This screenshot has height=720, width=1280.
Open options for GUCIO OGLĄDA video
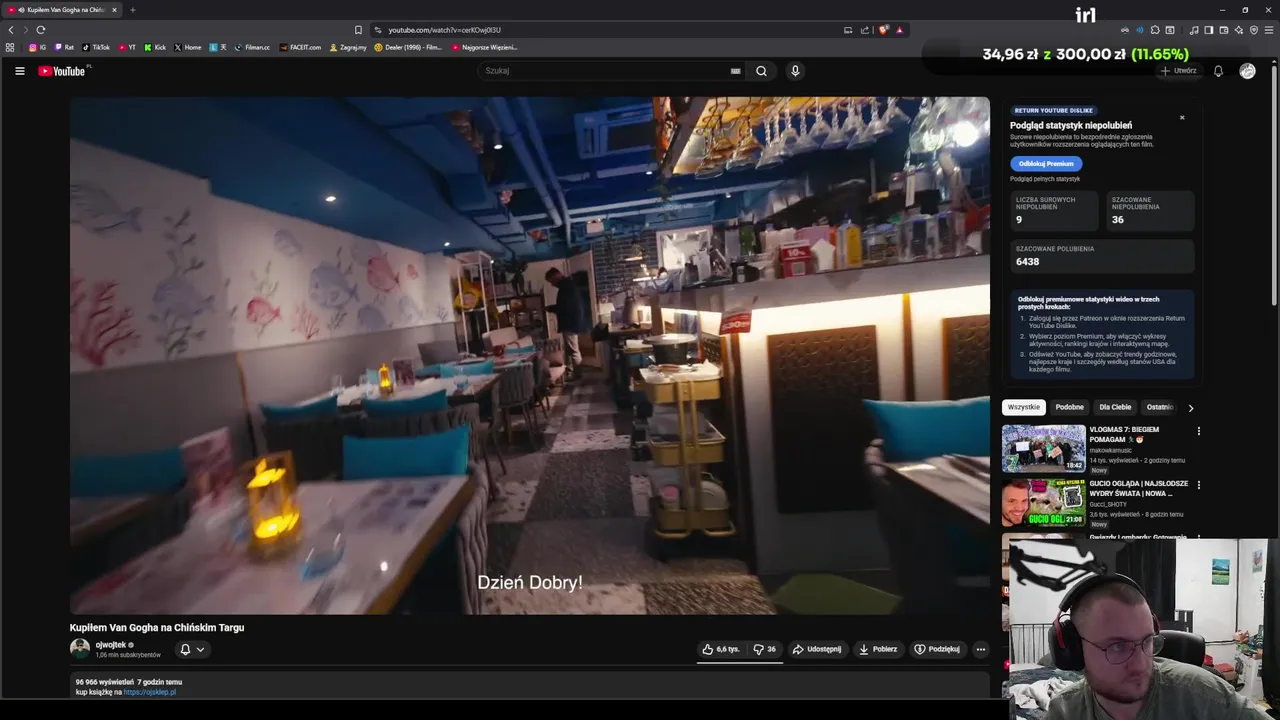pyautogui.click(x=1198, y=485)
